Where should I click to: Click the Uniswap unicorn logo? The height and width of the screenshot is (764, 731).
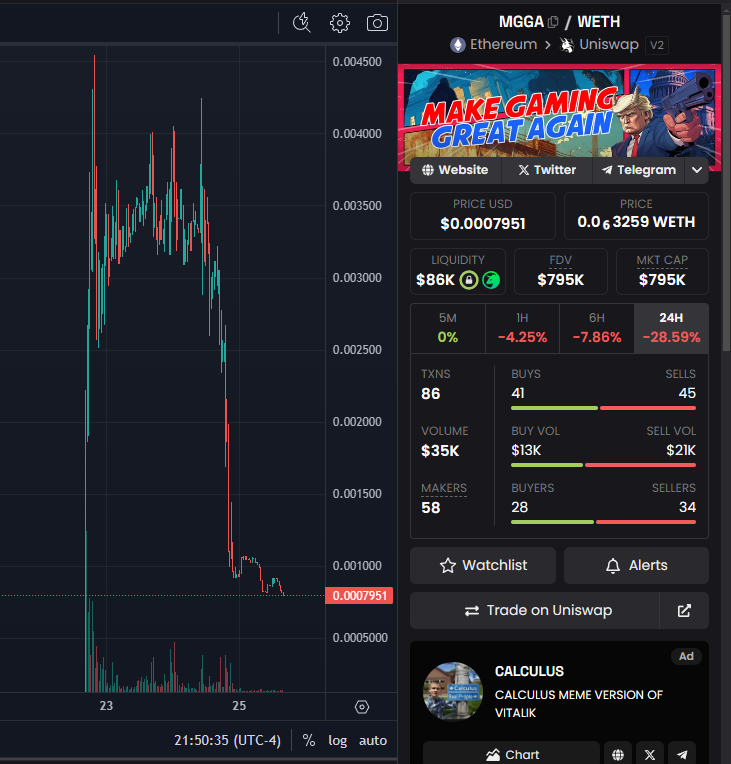pyautogui.click(x=566, y=45)
